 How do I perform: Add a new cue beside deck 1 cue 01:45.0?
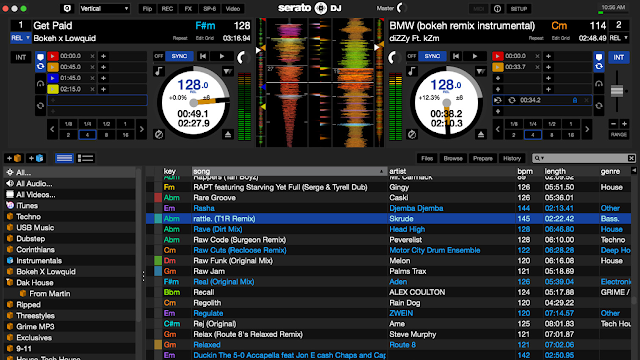103,78
